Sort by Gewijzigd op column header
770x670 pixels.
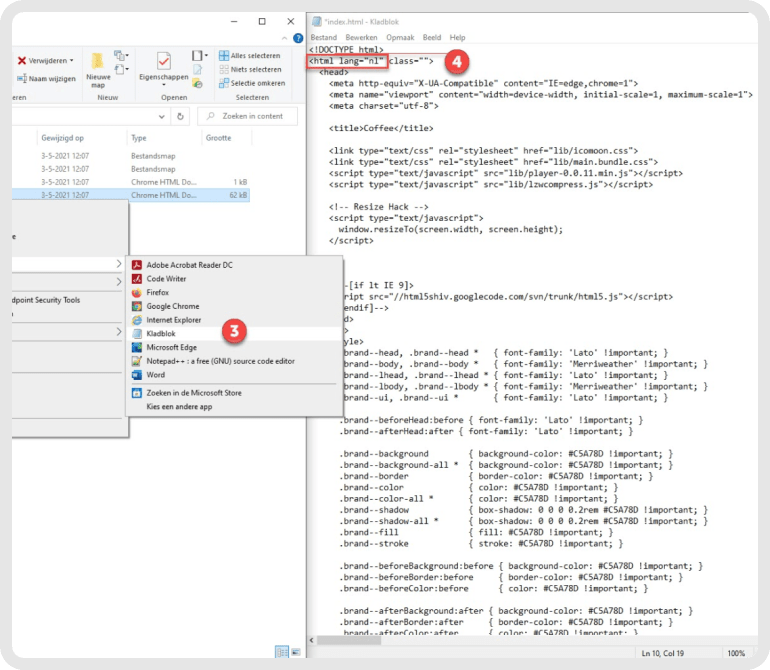(62, 138)
